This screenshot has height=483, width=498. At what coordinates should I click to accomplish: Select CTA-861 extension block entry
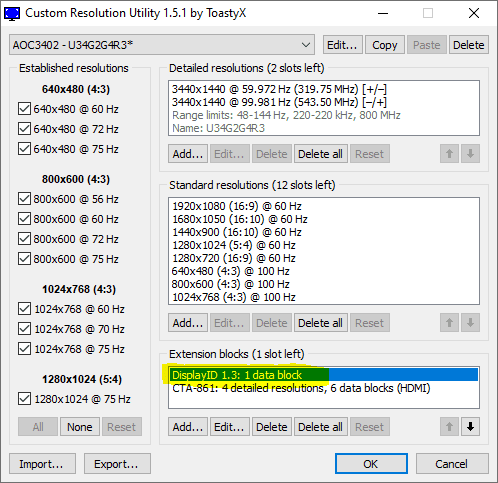(323, 388)
